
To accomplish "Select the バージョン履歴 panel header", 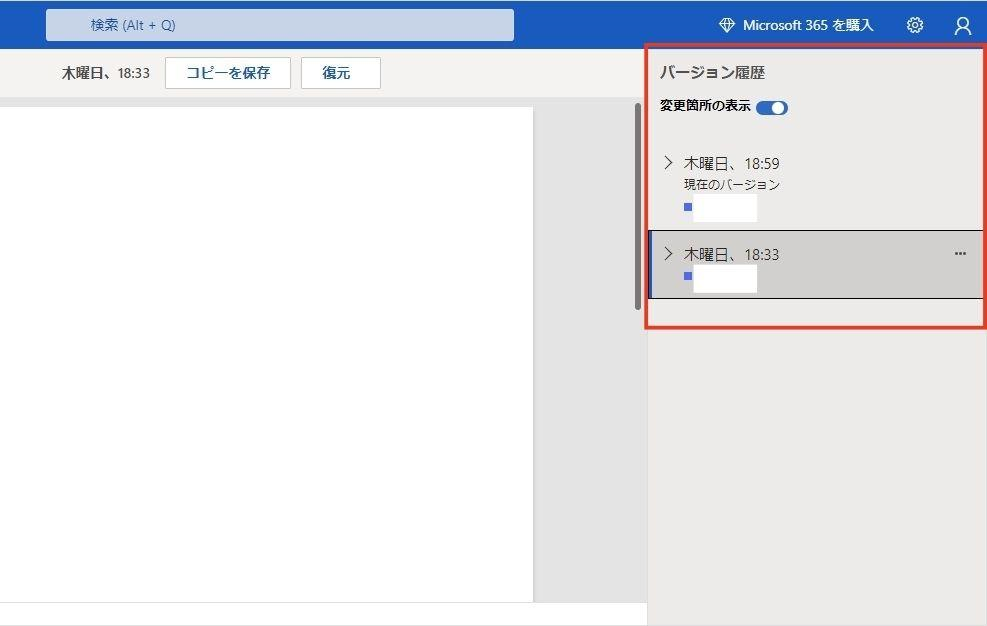I will [x=699, y=70].
